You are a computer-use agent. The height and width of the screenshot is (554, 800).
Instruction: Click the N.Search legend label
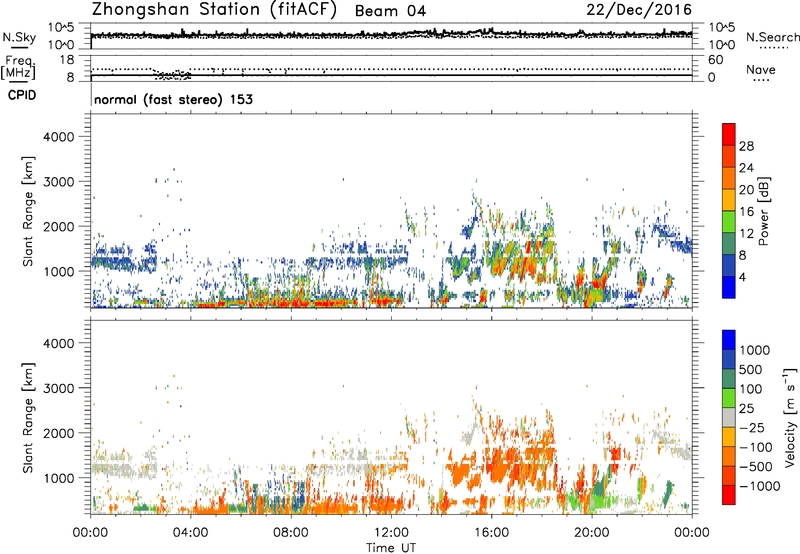pos(772,37)
